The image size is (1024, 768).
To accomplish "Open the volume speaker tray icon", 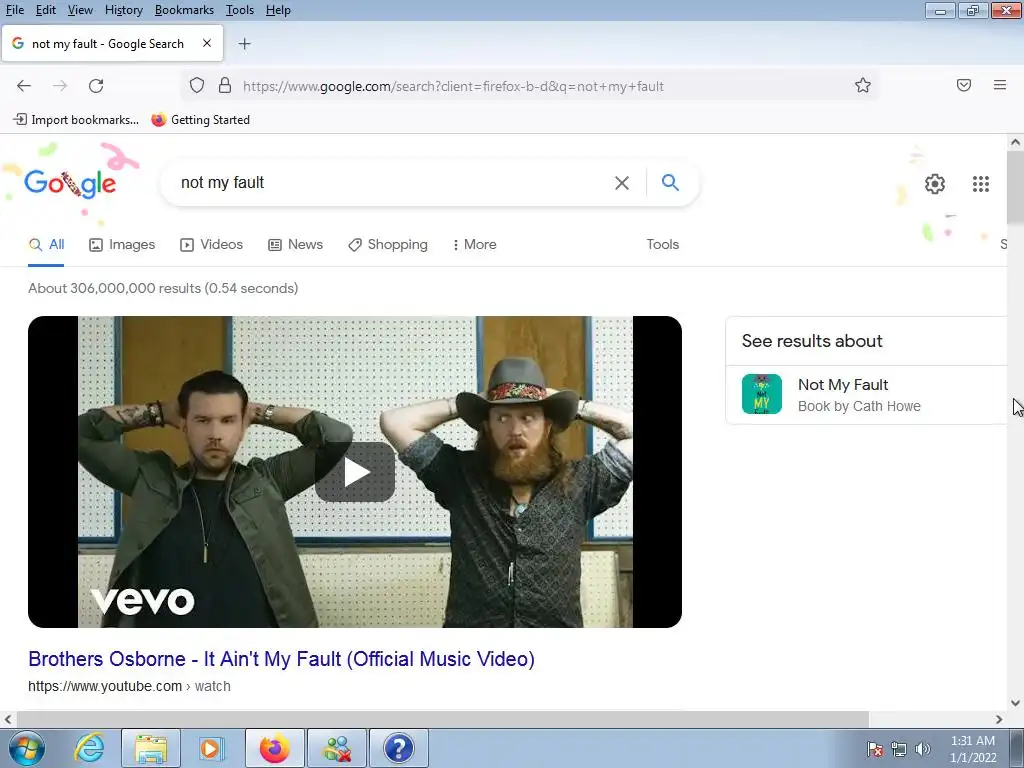I will click(923, 749).
